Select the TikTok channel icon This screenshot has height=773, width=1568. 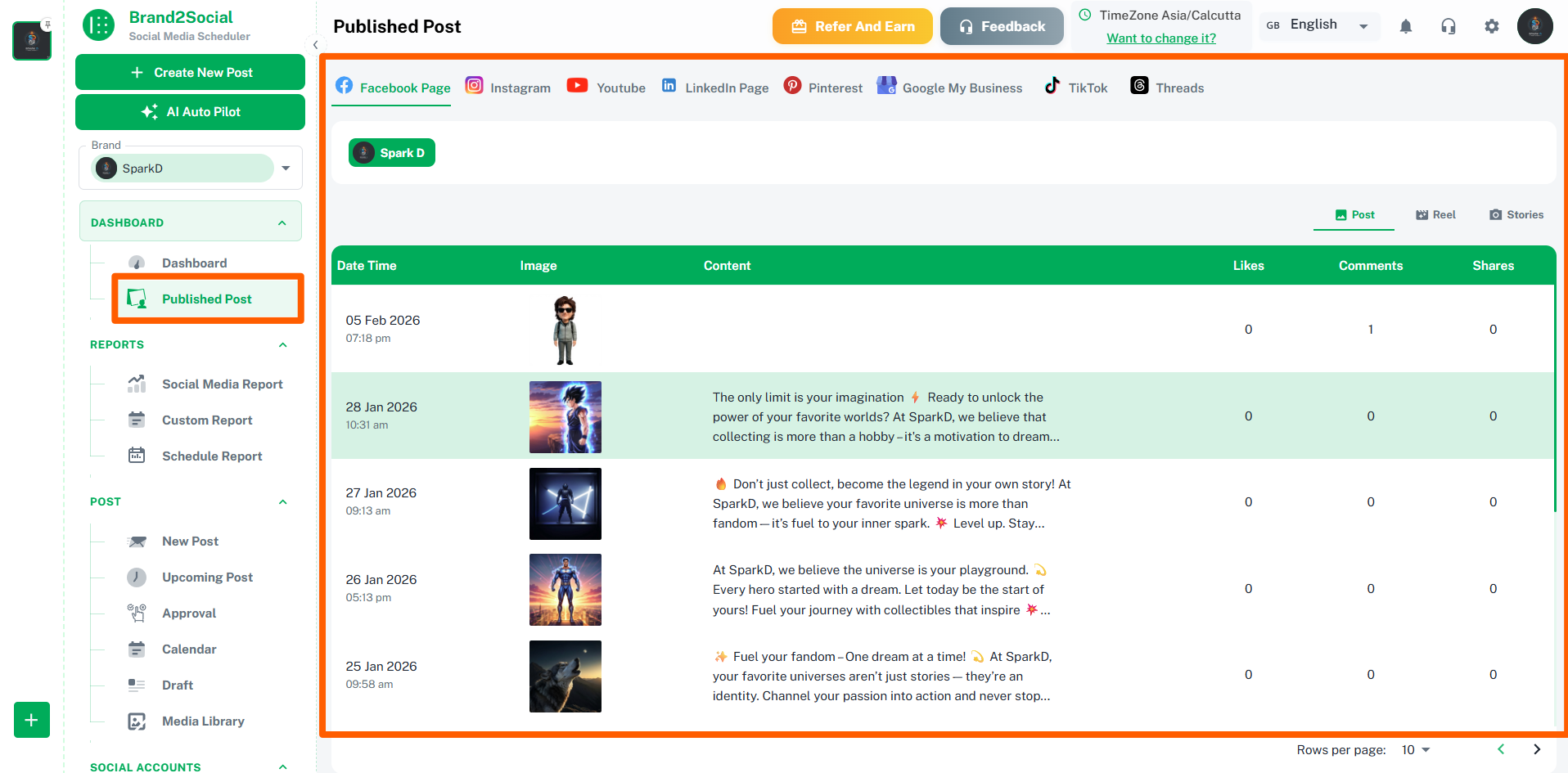(1052, 85)
